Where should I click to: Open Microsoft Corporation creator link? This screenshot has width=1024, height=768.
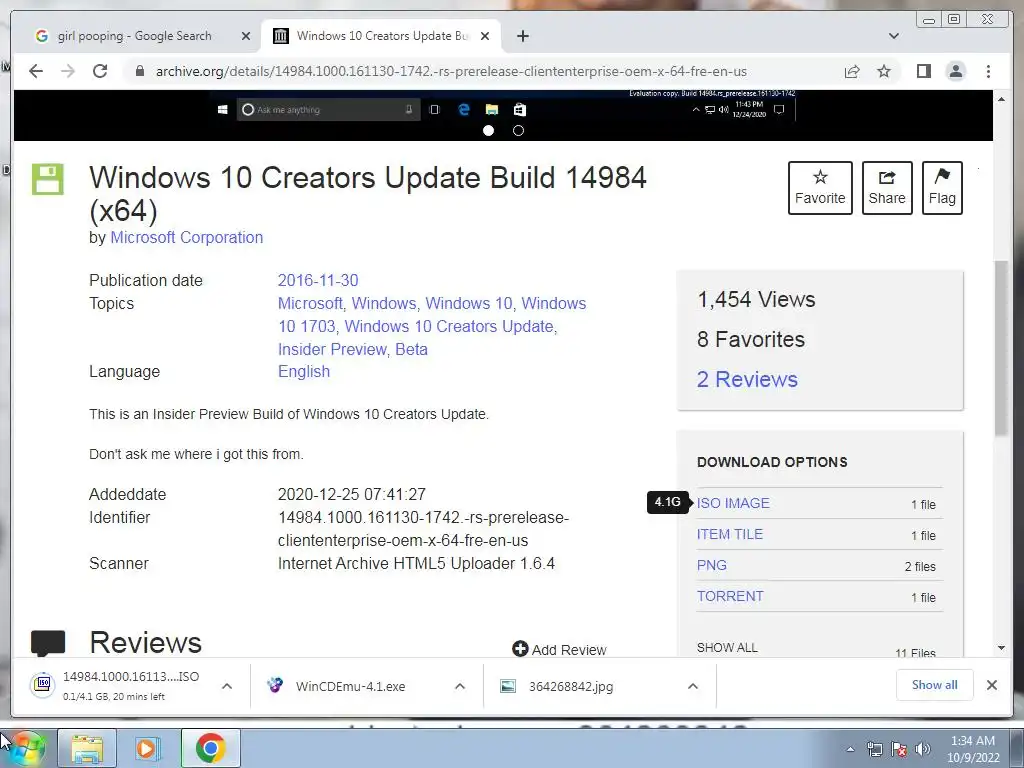point(187,237)
